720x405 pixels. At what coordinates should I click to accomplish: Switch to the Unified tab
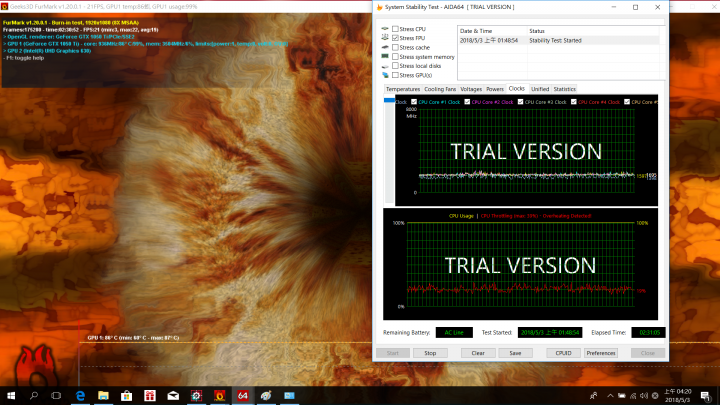click(540, 89)
